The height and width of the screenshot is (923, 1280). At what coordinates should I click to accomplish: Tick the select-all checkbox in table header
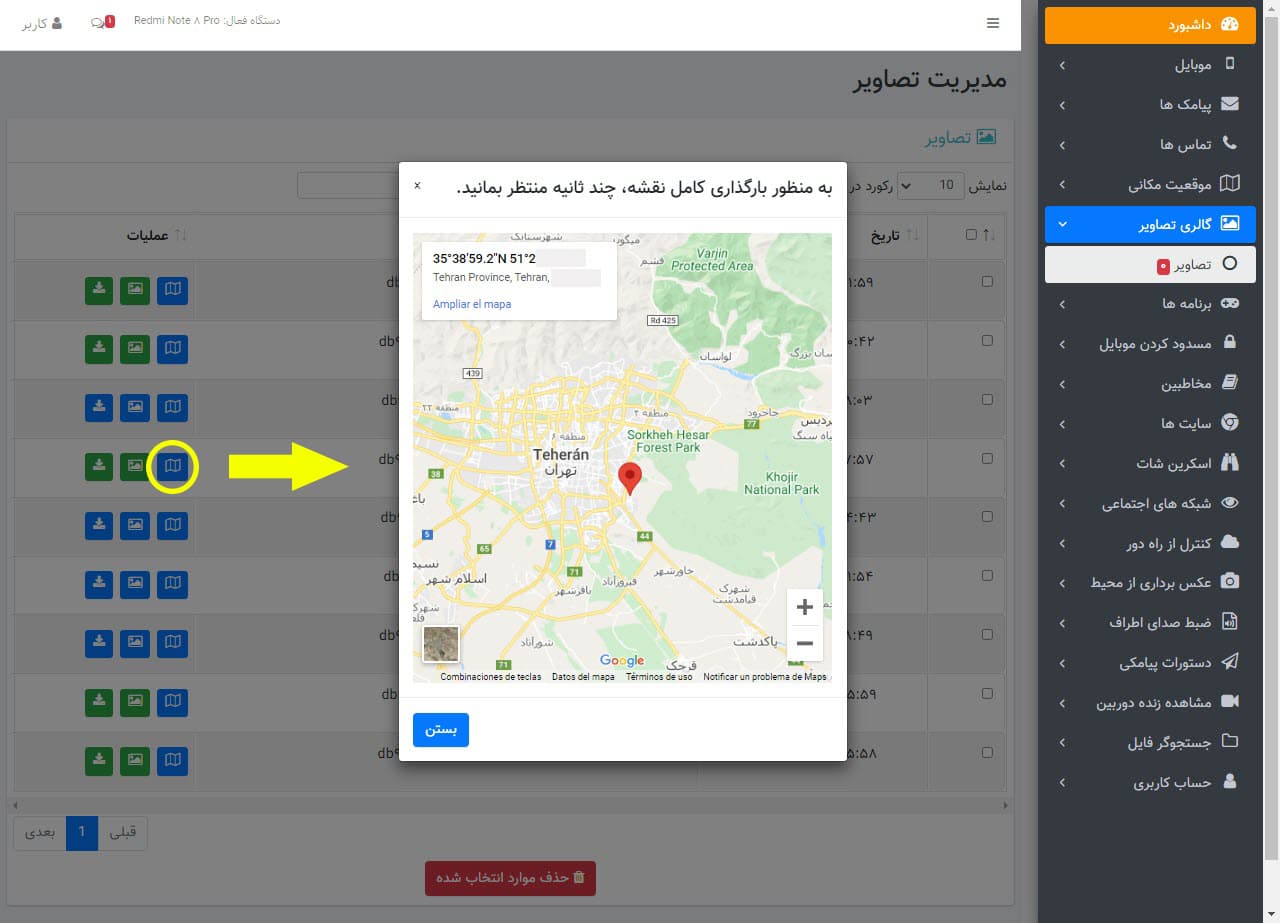pos(970,235)
